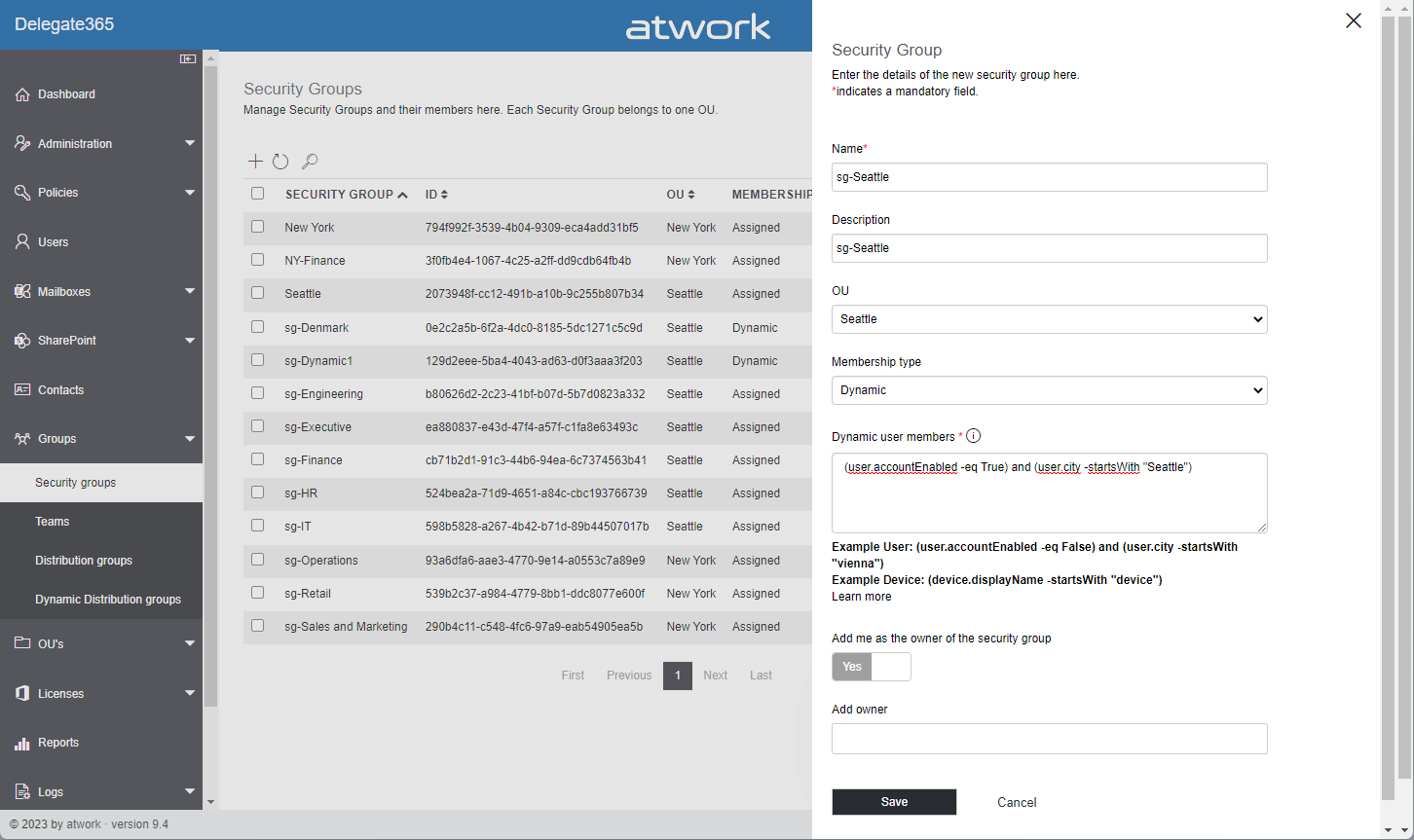Open Dynamic Distribution groups submenu item

(101, 600)
